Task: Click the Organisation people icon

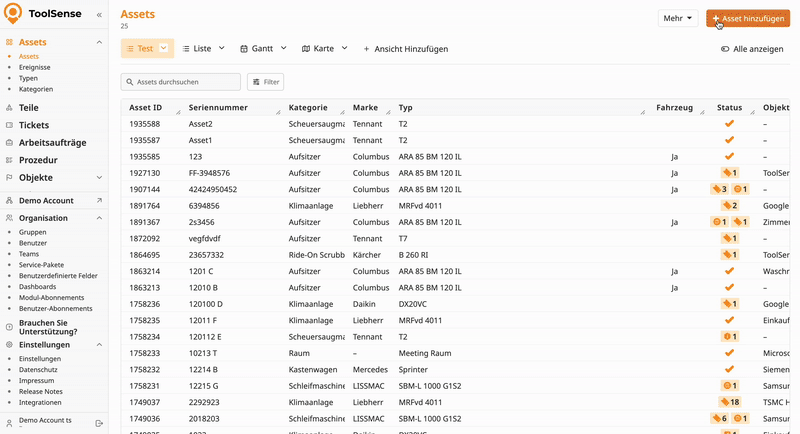Action: pyautogui.click(x=9, y=218)
